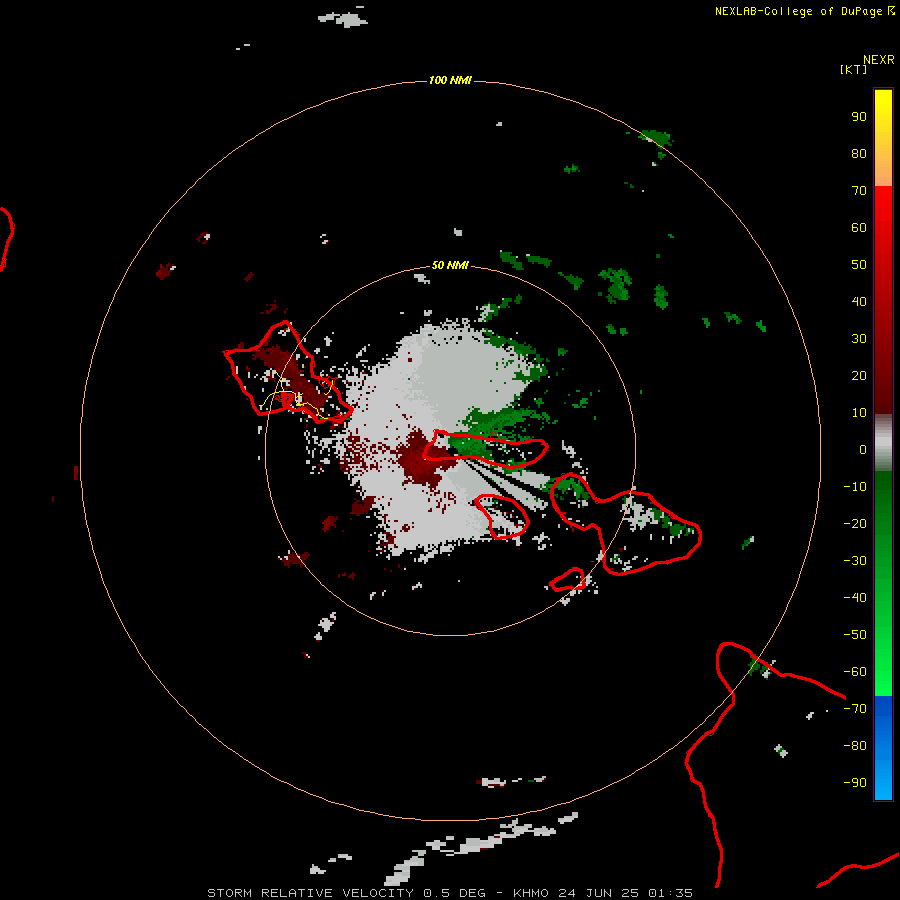Click the positive "20" scale value
This screenshot has width=900, height=900.
tap(859, 376)
